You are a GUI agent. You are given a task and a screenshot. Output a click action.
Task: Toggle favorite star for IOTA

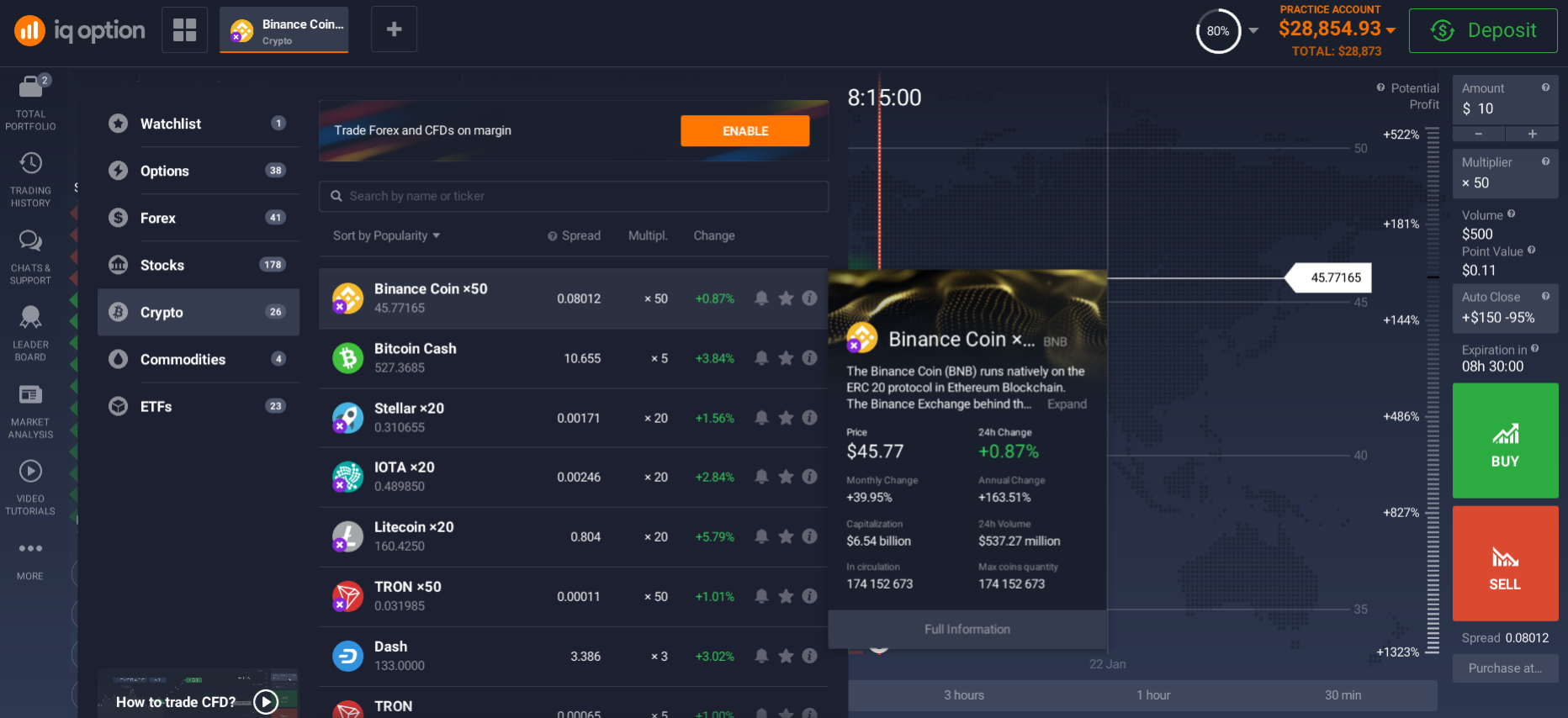coord(786,477)
